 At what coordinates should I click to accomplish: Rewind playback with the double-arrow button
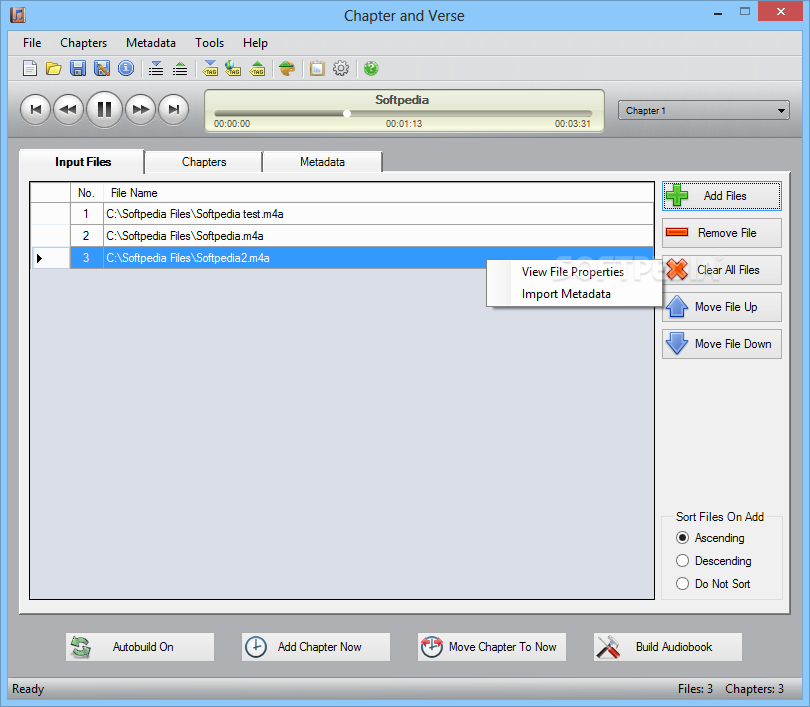coord(68,109)
